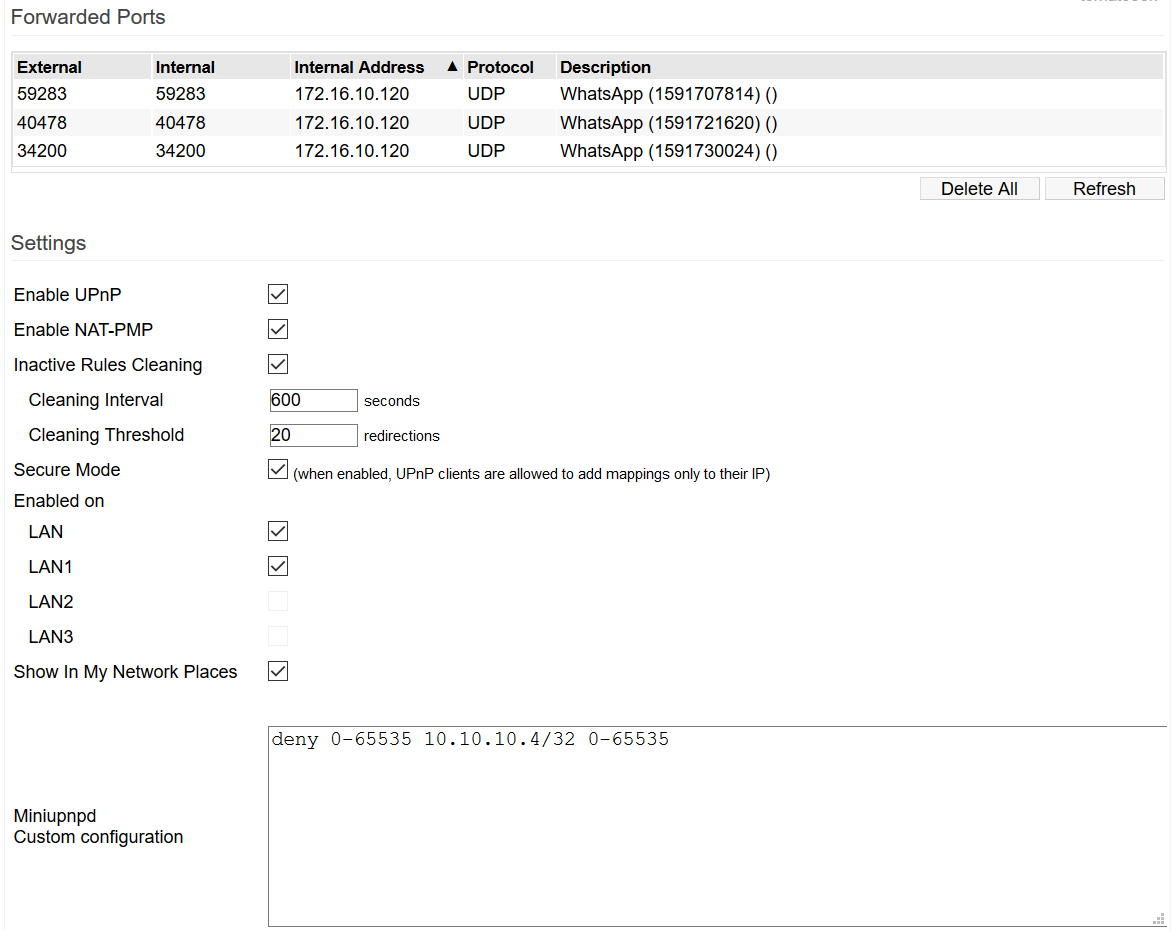Click the Cleaning Threshold label
The height and width of the screenshot is (931, 1171).
tap(106, 435)
